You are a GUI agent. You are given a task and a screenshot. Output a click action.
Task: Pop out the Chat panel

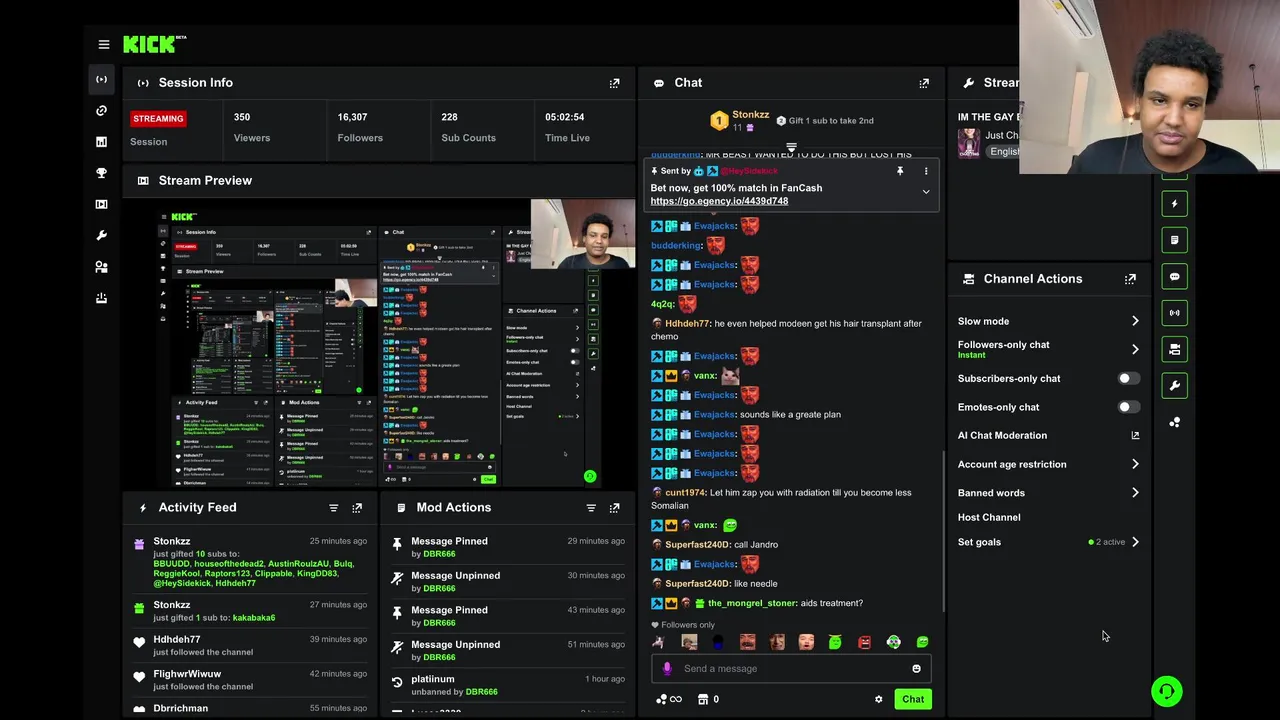[924, 83]
